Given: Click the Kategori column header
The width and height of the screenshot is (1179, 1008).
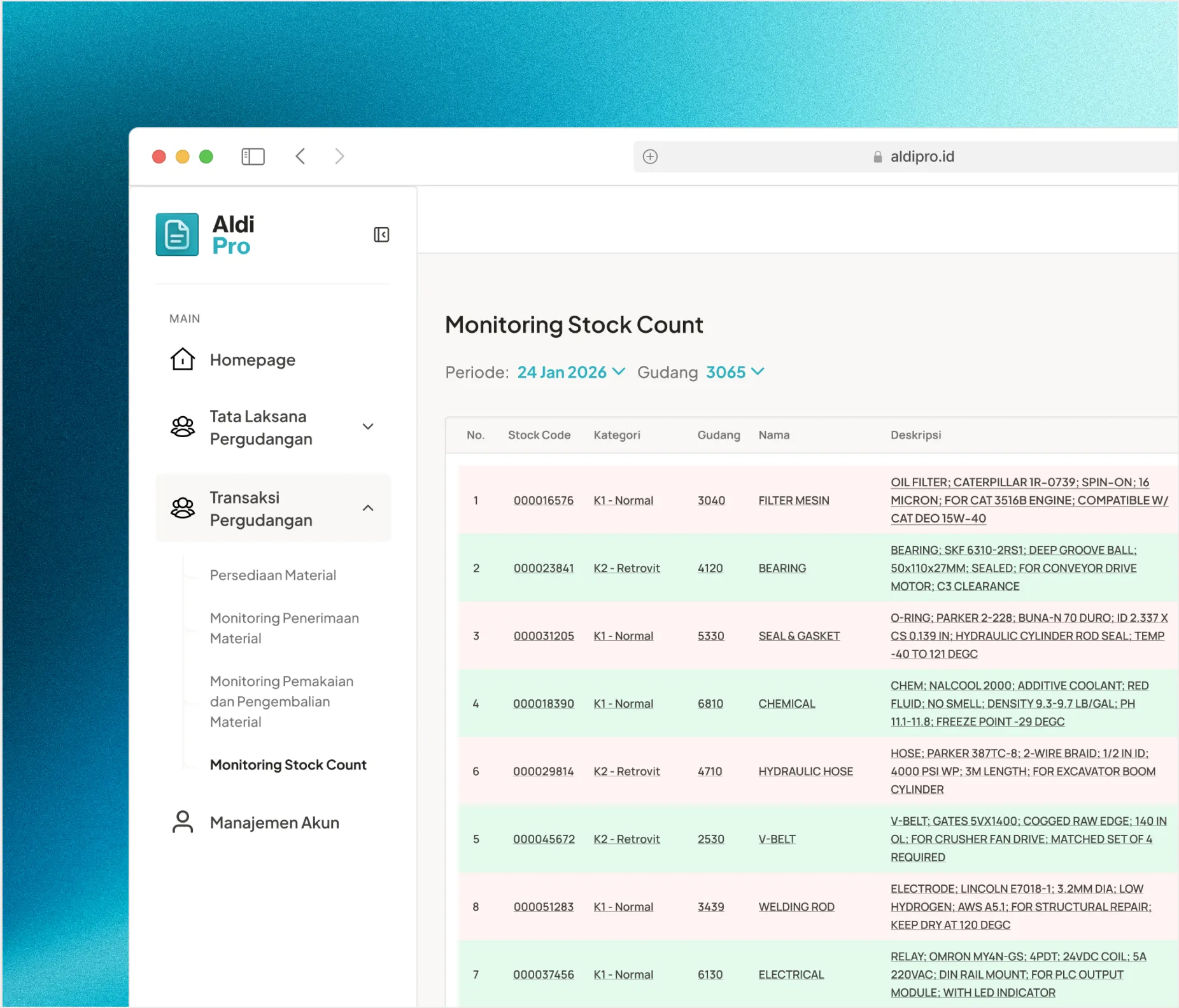Looking at the screenshot, I should 617,435.
